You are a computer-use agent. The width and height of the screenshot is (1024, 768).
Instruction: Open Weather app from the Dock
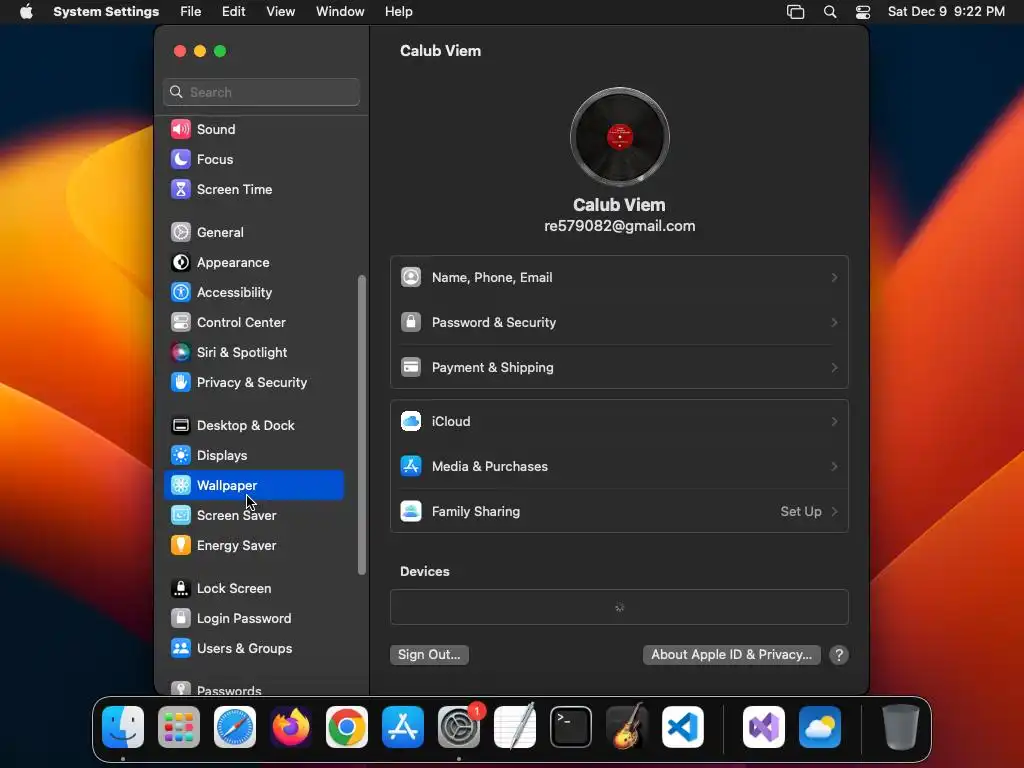coord(820,727)
